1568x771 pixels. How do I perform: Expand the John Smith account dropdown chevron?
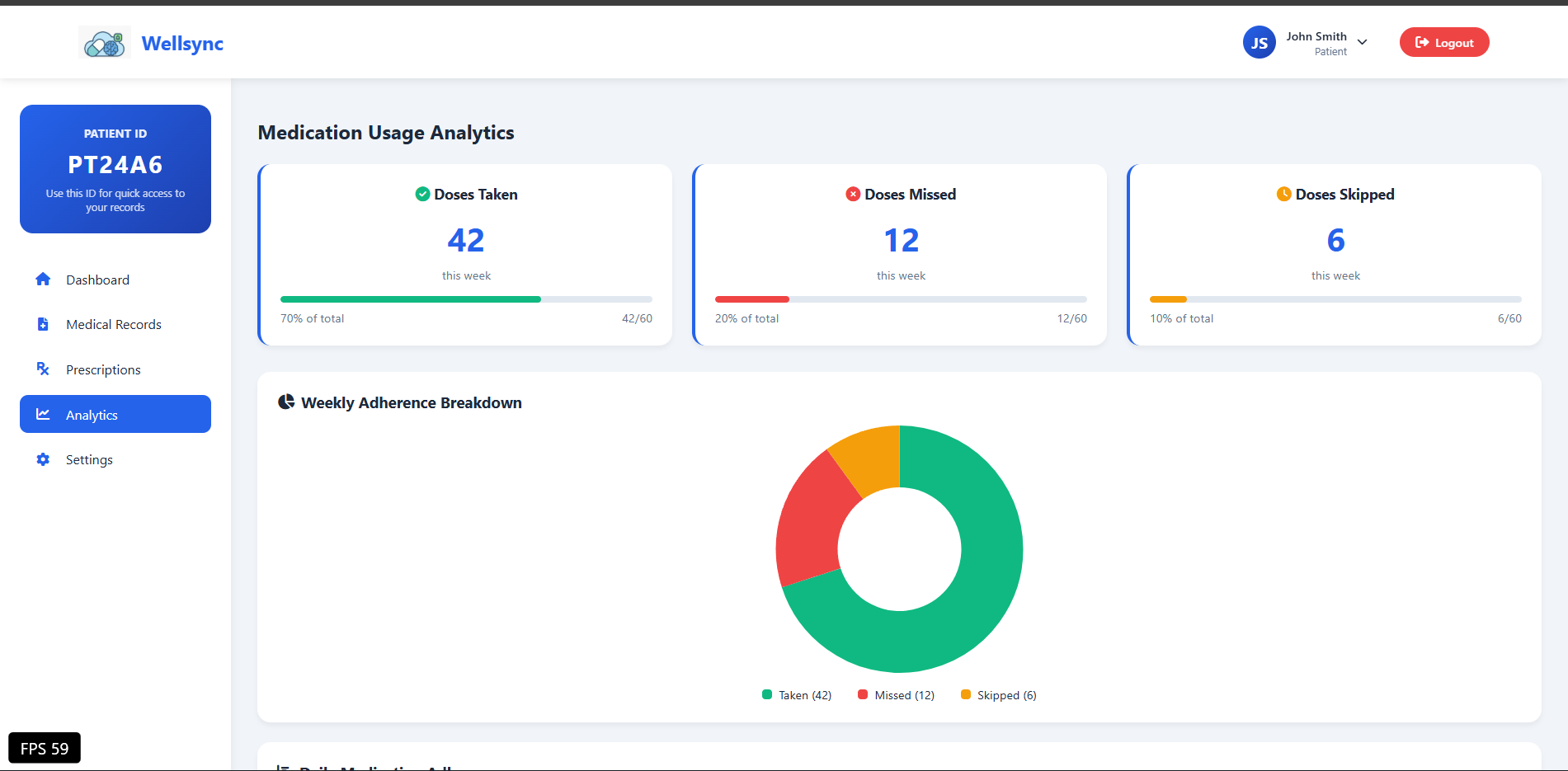coord(1362,42)
